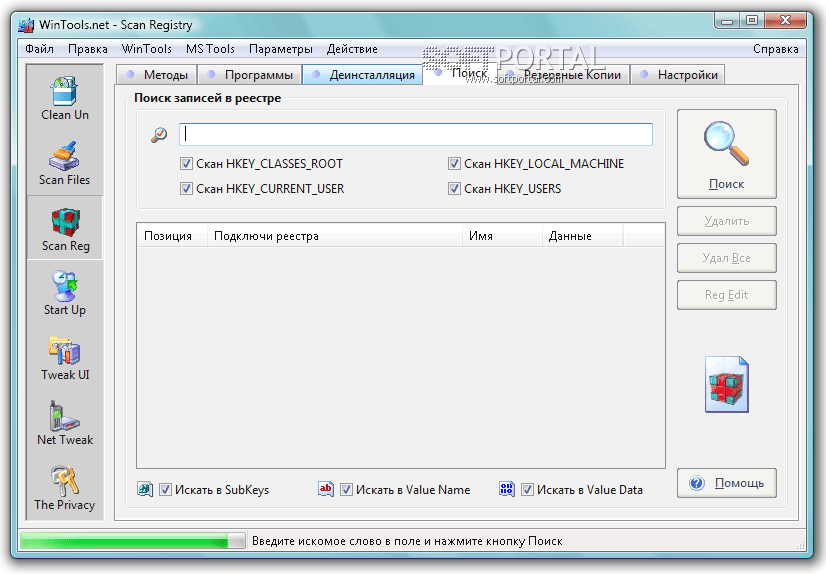The image size is (826, 574).
Task: Open the Net Tweak tool
Action: point(65,423)
